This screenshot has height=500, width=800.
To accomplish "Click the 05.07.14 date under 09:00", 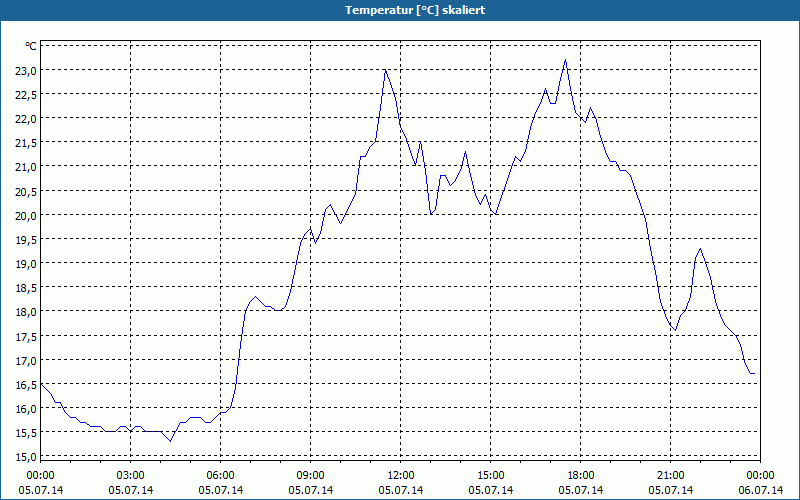I will pos(311,490).
